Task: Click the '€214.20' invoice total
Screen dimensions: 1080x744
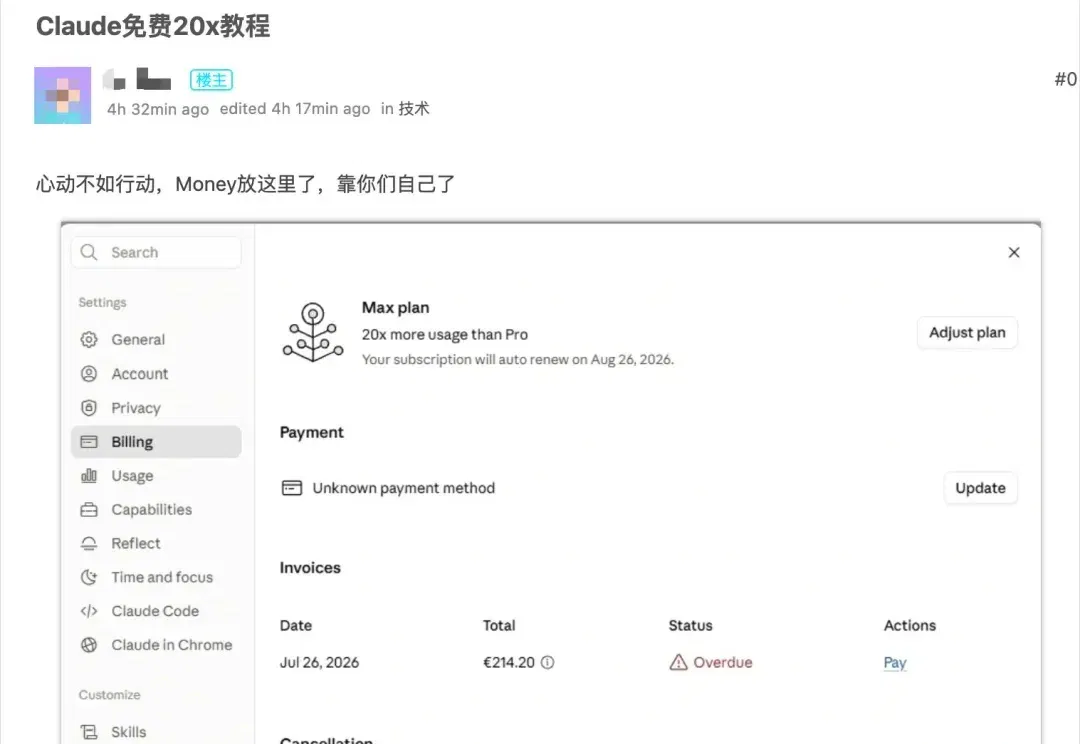Action: (x=509, y=662)
